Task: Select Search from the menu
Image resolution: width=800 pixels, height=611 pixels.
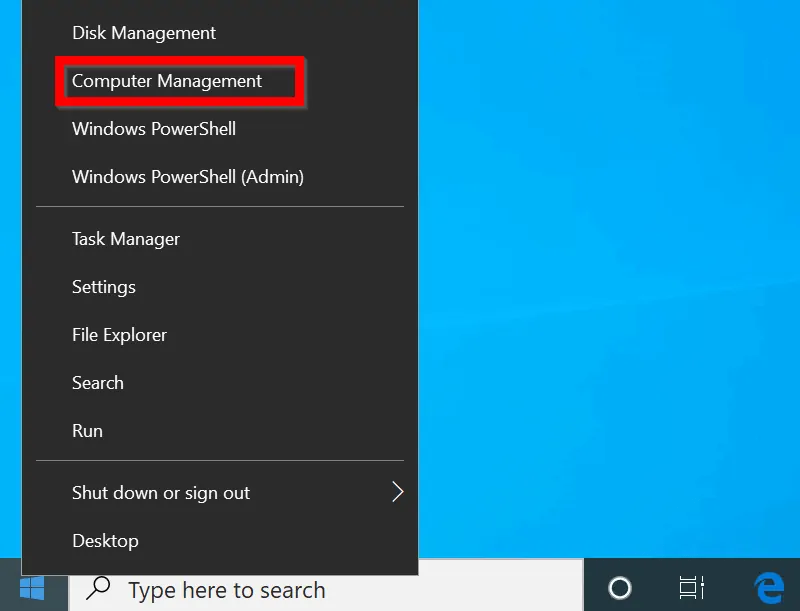Action: pyautogui.click(x=97, y=382)
